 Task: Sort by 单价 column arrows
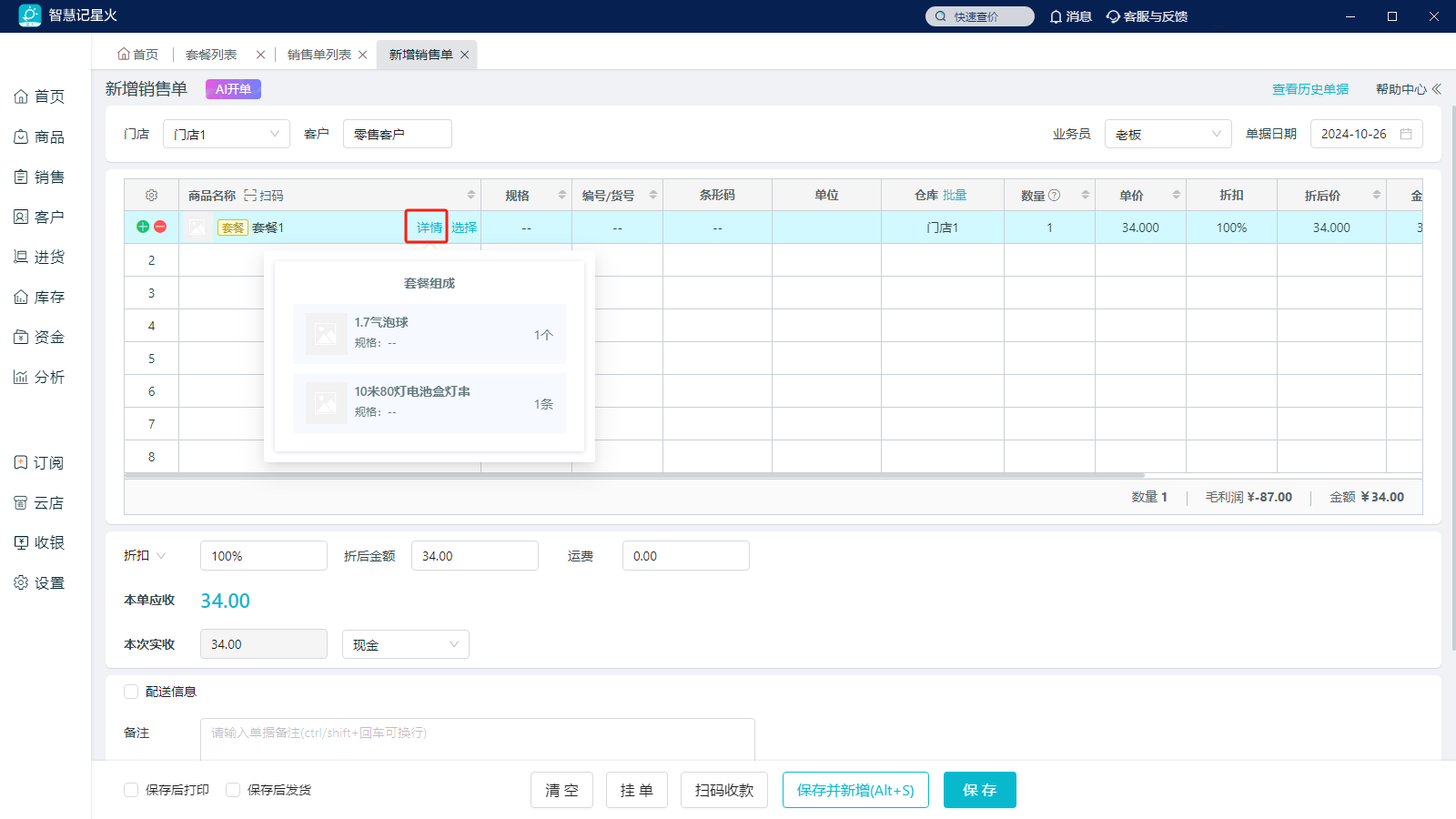[x=1177, y=195]
